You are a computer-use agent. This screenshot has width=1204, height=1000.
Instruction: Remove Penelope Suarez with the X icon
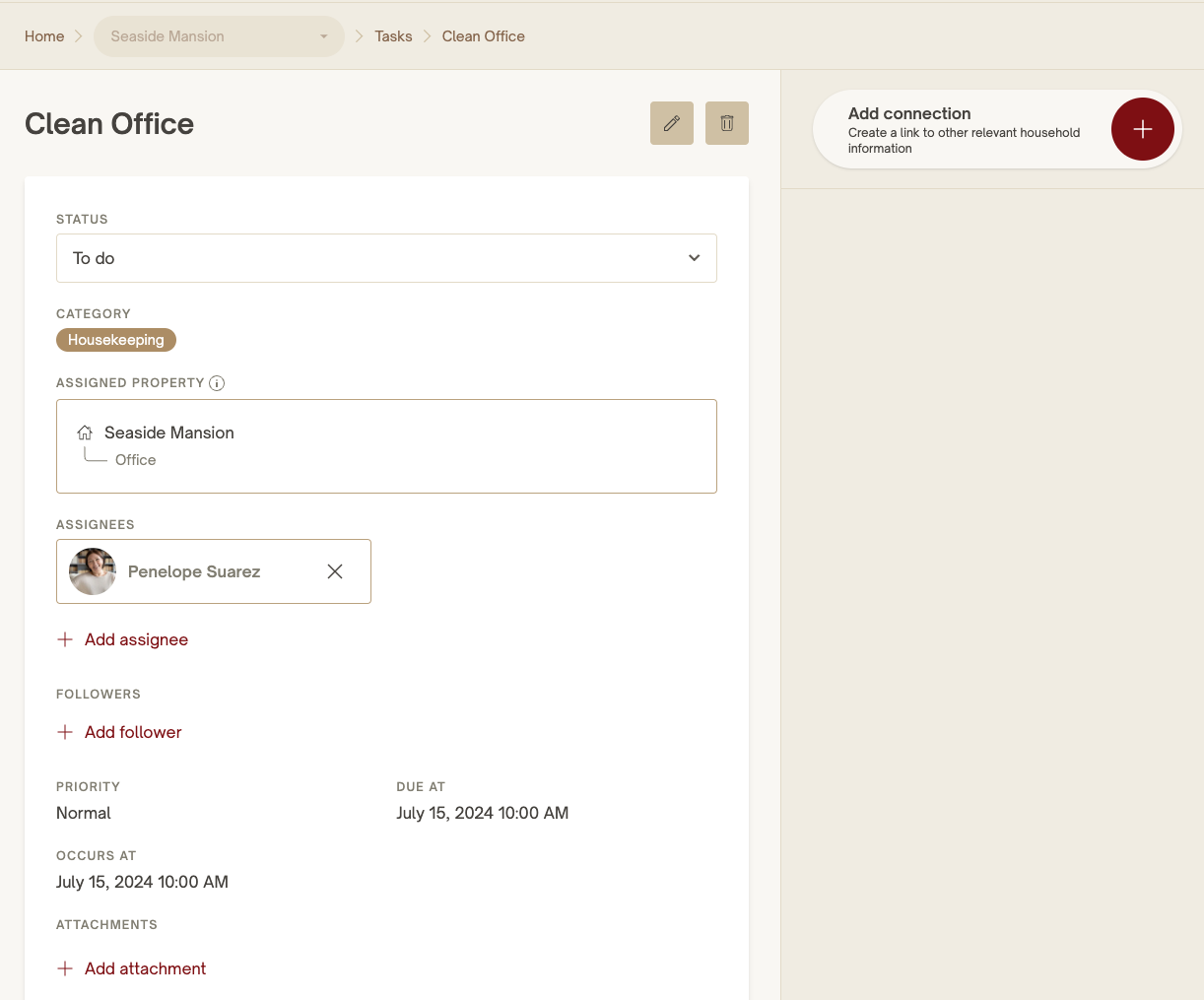point(335,571)
